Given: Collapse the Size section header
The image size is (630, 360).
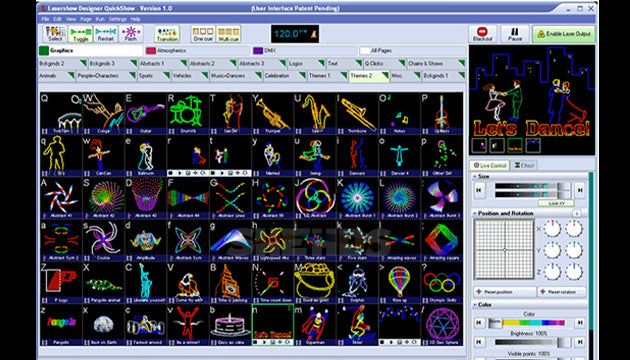Looking at the screenshot, I should 530,176.
